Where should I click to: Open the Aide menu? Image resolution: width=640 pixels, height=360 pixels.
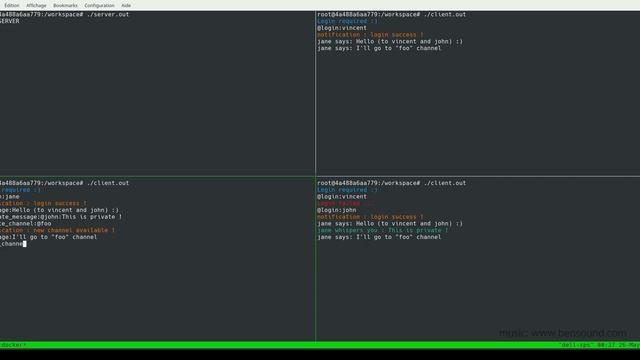click(x=126, y=5)
